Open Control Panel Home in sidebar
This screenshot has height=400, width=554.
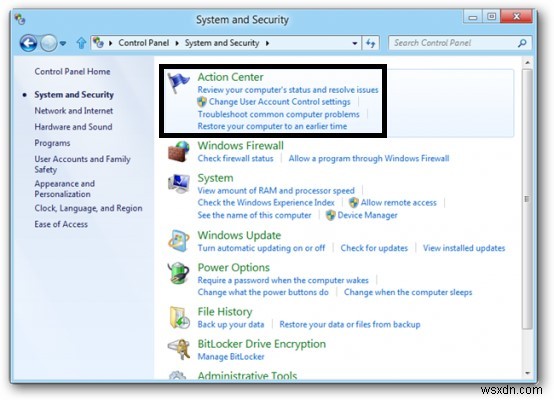(72, 71)
